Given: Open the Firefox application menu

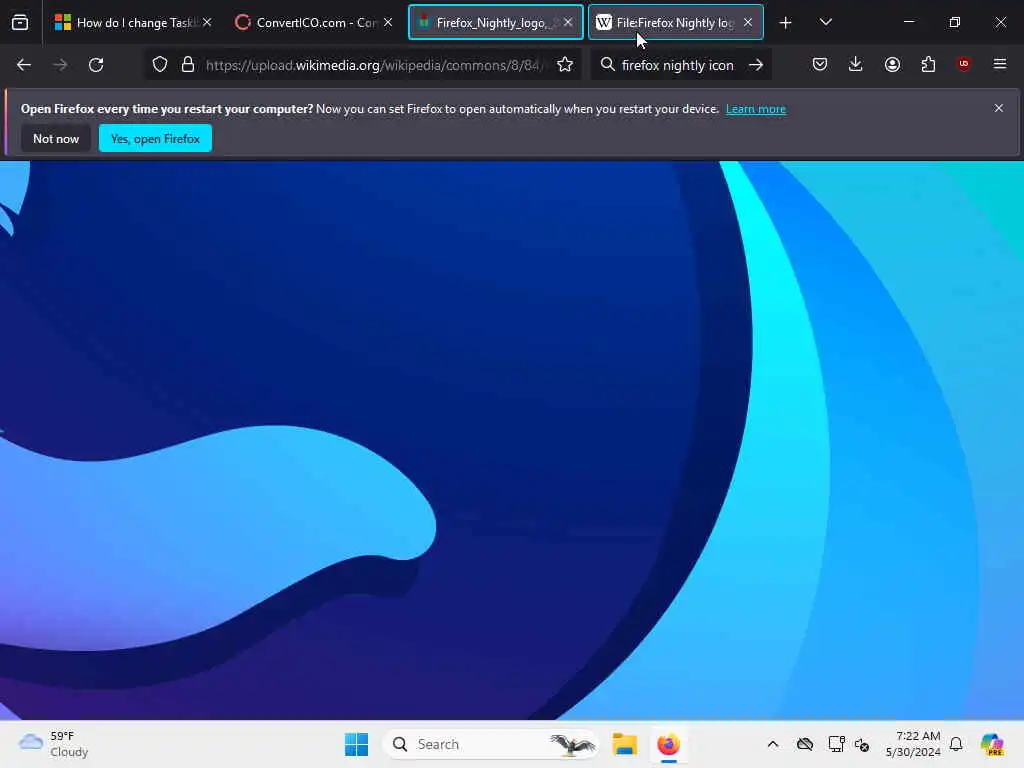Looking at the screenshot, I should (1000, 64).
